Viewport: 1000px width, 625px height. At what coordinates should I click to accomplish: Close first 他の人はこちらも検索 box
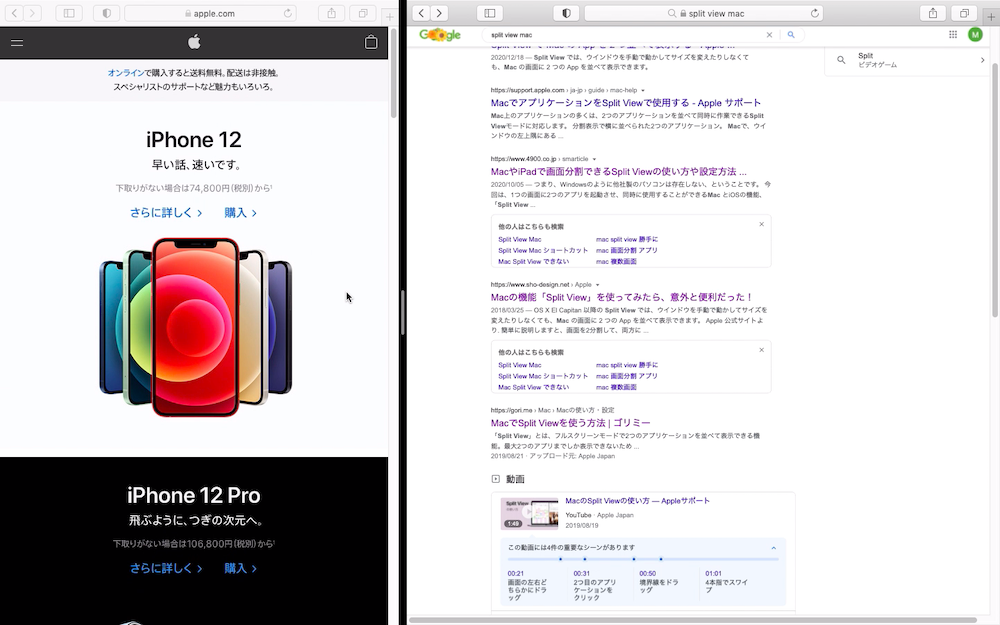coord(761,224)
